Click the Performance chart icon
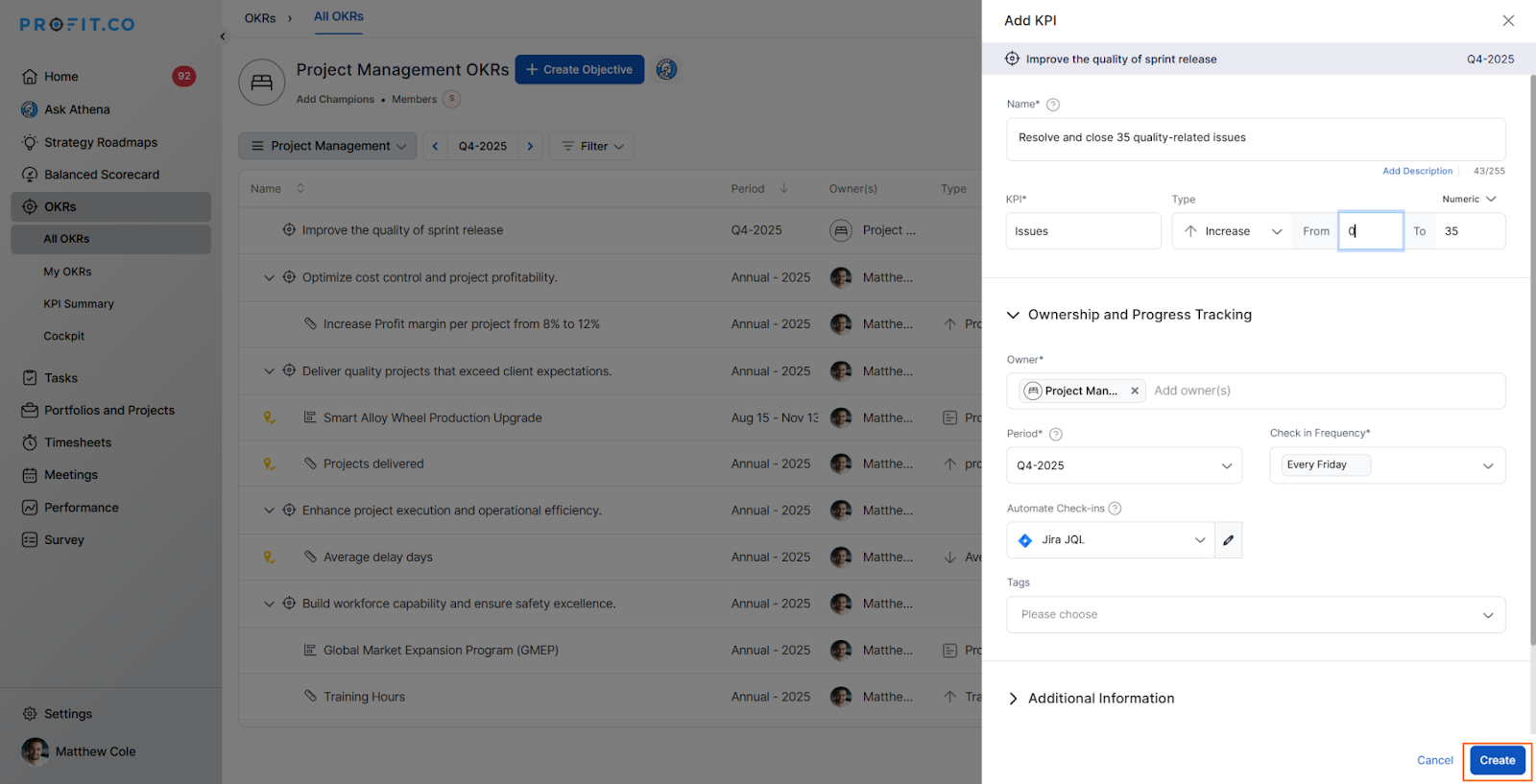Image resolution: width=1536 pixels, height=784 pixels. [x=30, y=508]
